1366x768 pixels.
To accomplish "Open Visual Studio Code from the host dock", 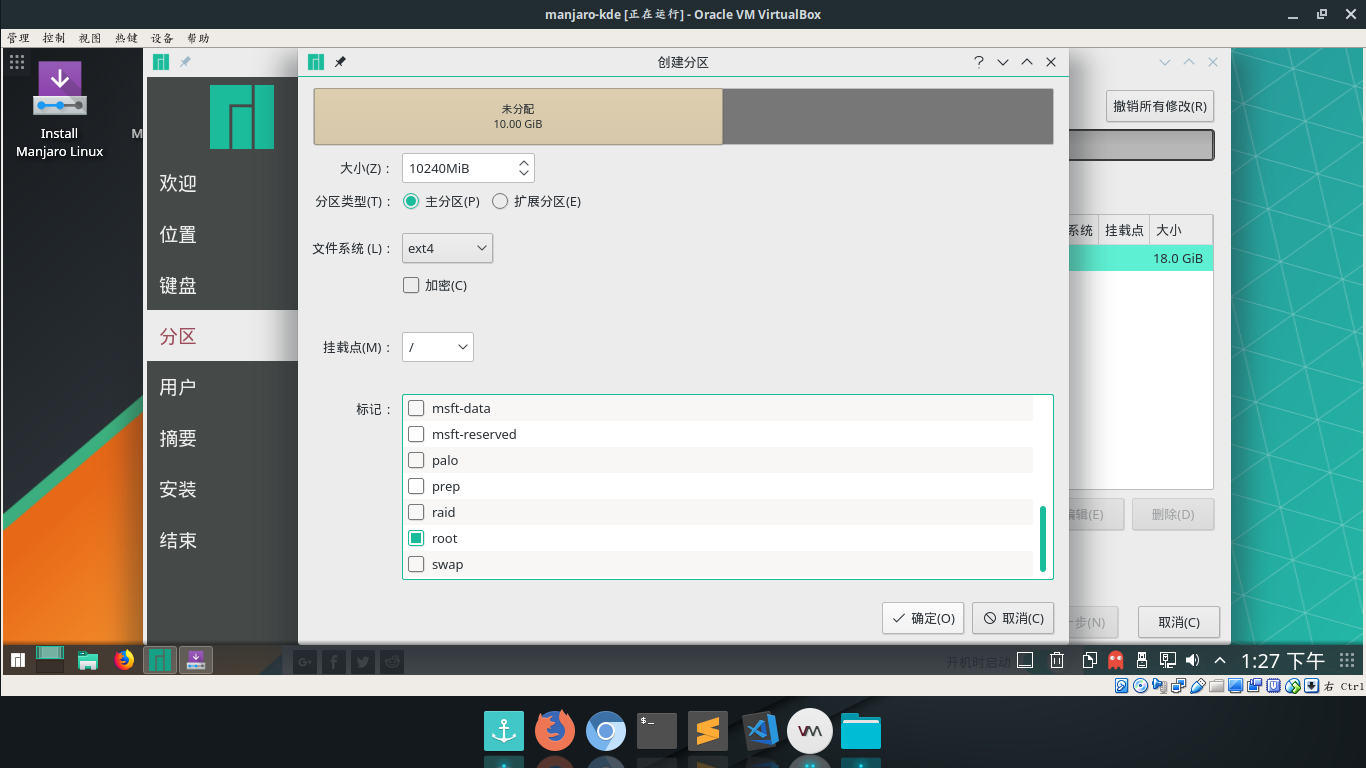I will (760, 731).
